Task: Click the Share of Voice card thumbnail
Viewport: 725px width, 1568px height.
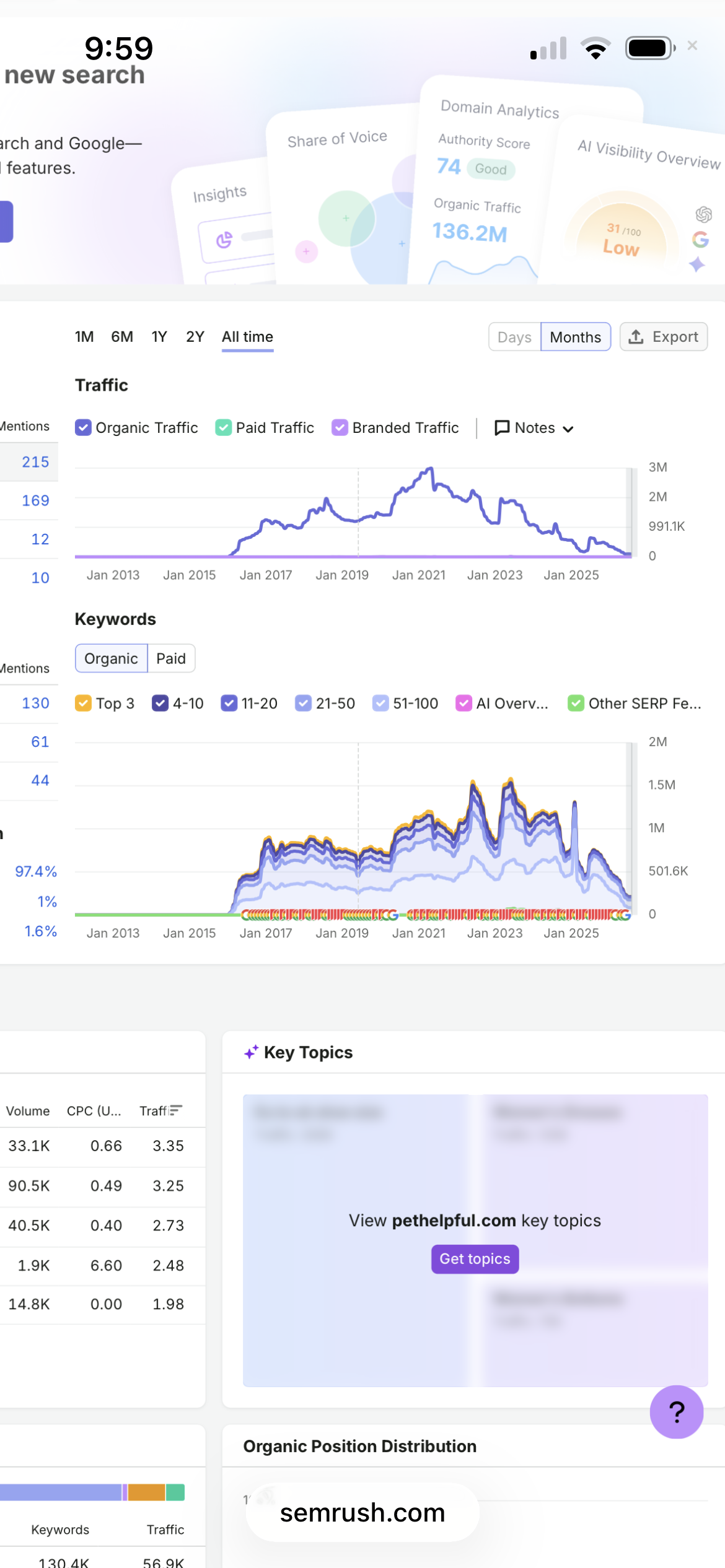Action: (x=341, y=198)
